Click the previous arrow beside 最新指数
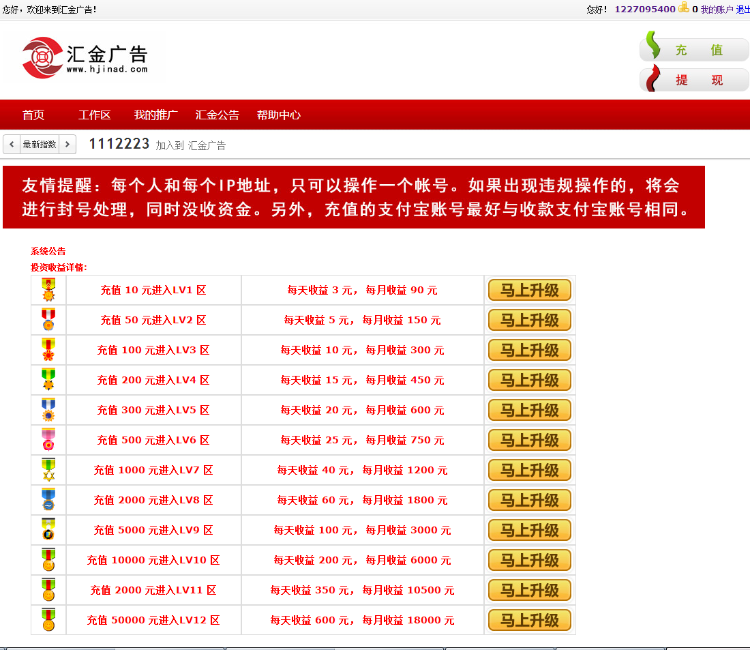Screen dimensions: 750x650 click(11, 144)
